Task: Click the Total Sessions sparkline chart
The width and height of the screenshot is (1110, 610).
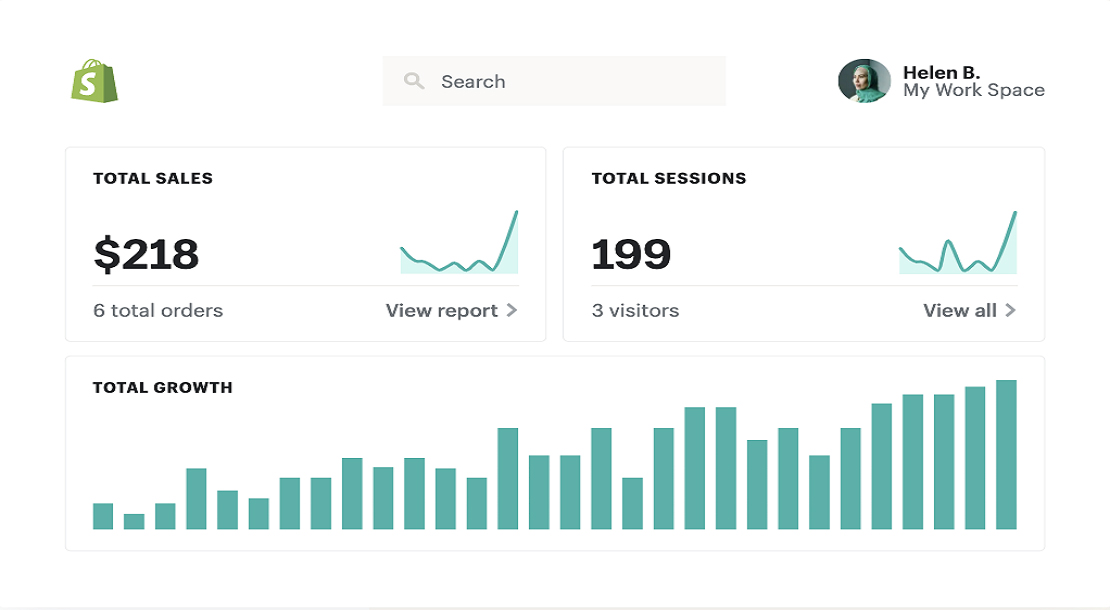Action: tap(958, 242)
